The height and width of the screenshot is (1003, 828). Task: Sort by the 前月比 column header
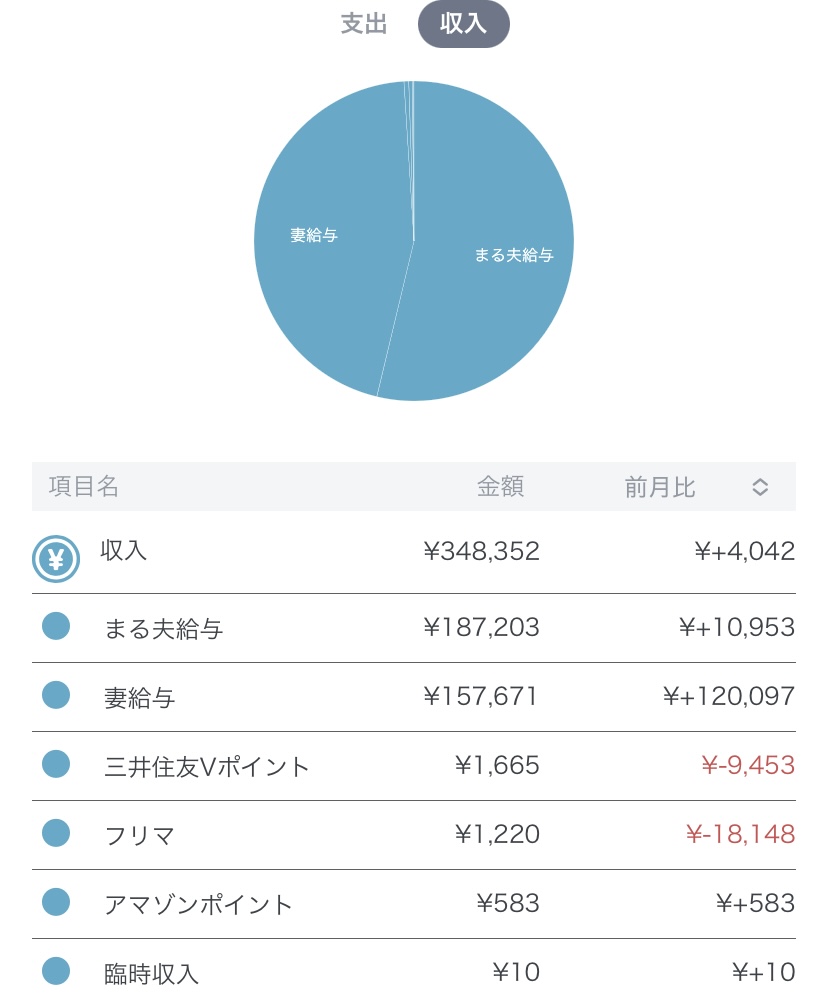click(x=660, y=487)
